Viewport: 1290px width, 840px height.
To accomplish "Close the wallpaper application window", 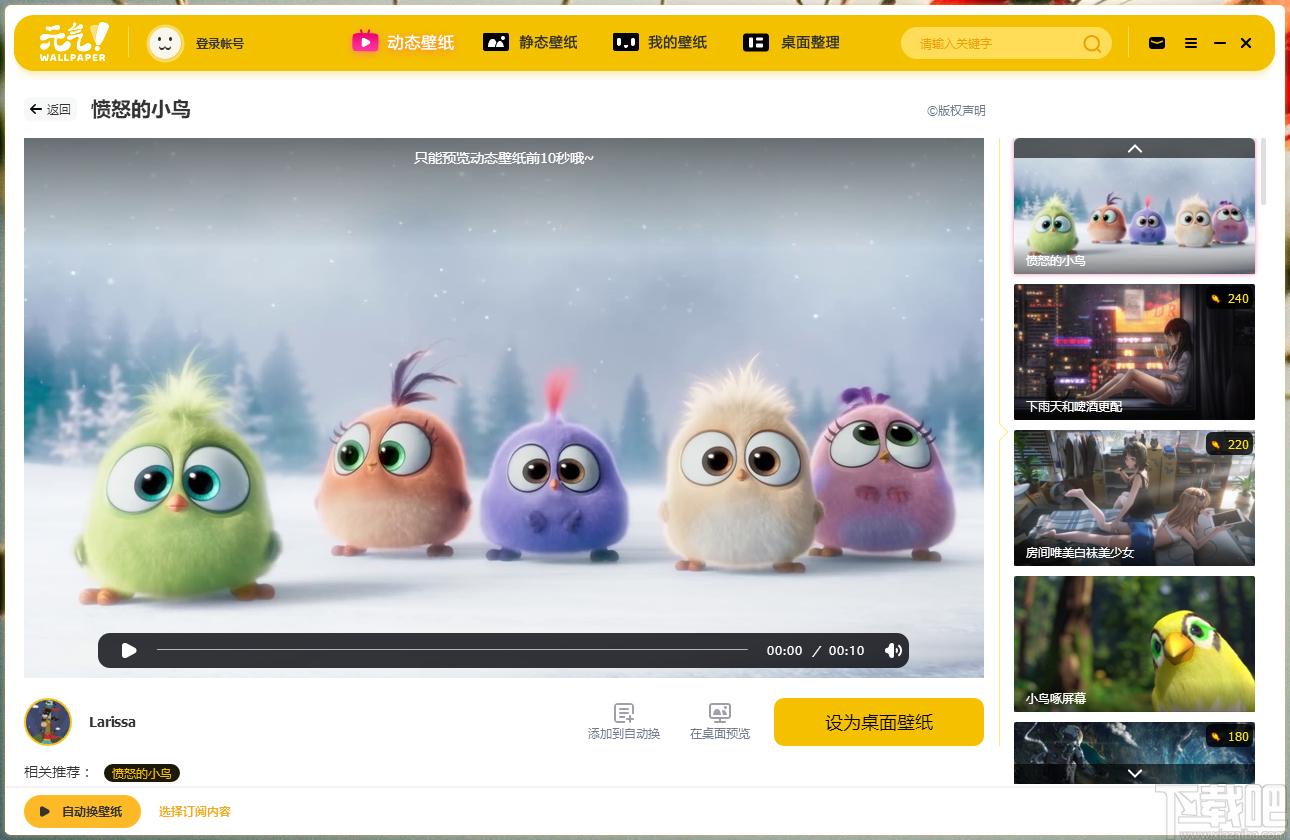I will (1246, 43).
